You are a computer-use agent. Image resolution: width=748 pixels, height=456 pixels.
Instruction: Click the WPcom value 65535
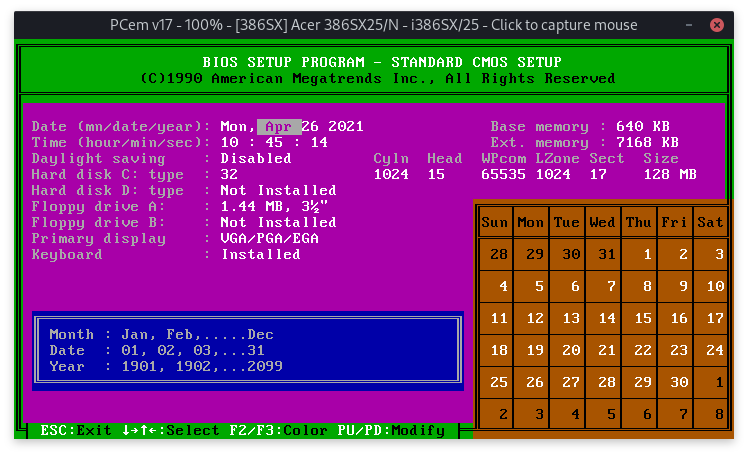[x=503, y=174]
